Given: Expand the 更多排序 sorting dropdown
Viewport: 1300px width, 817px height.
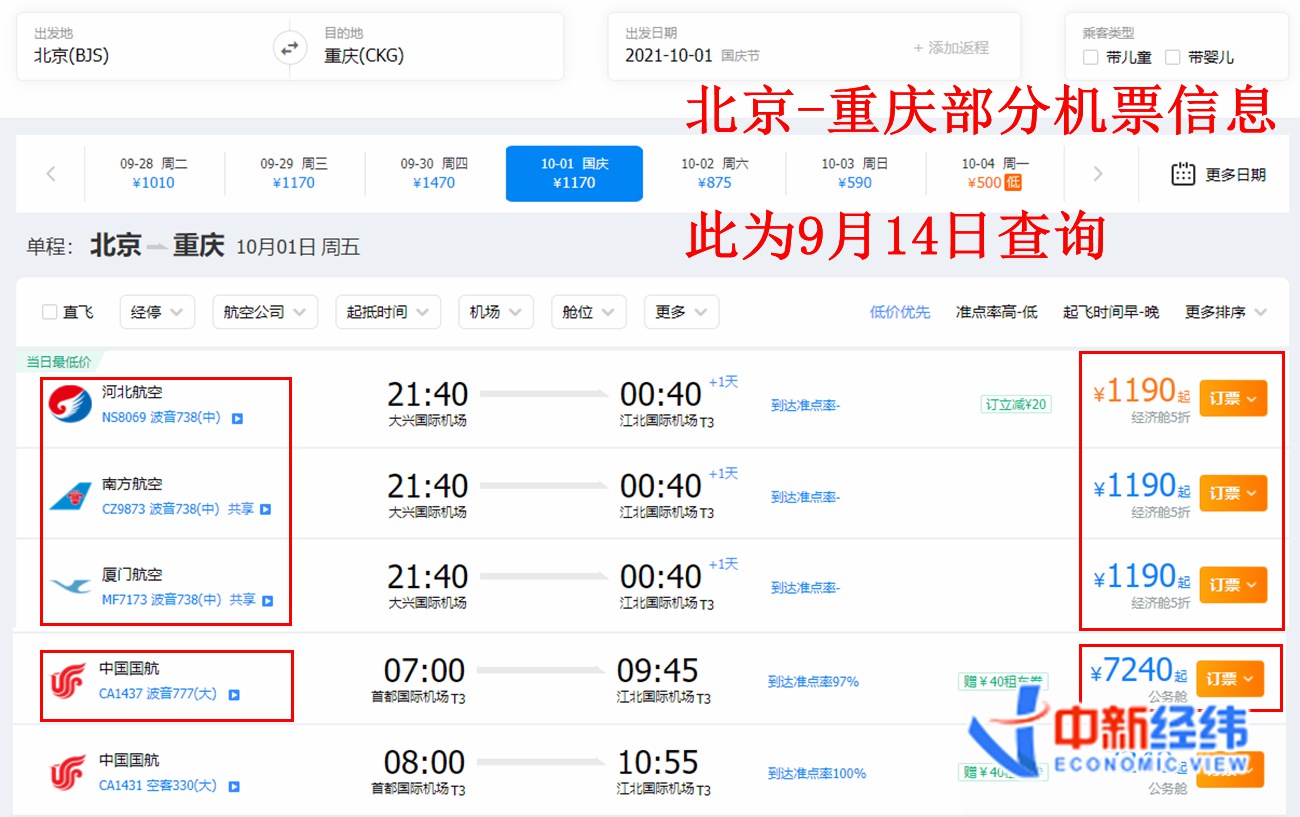Looking at the screenshot, I should coord(1226,312).
